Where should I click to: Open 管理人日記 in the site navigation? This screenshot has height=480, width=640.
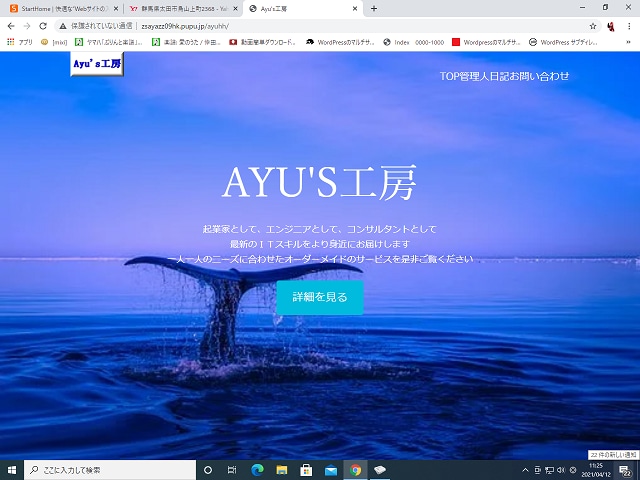point(484,76)
